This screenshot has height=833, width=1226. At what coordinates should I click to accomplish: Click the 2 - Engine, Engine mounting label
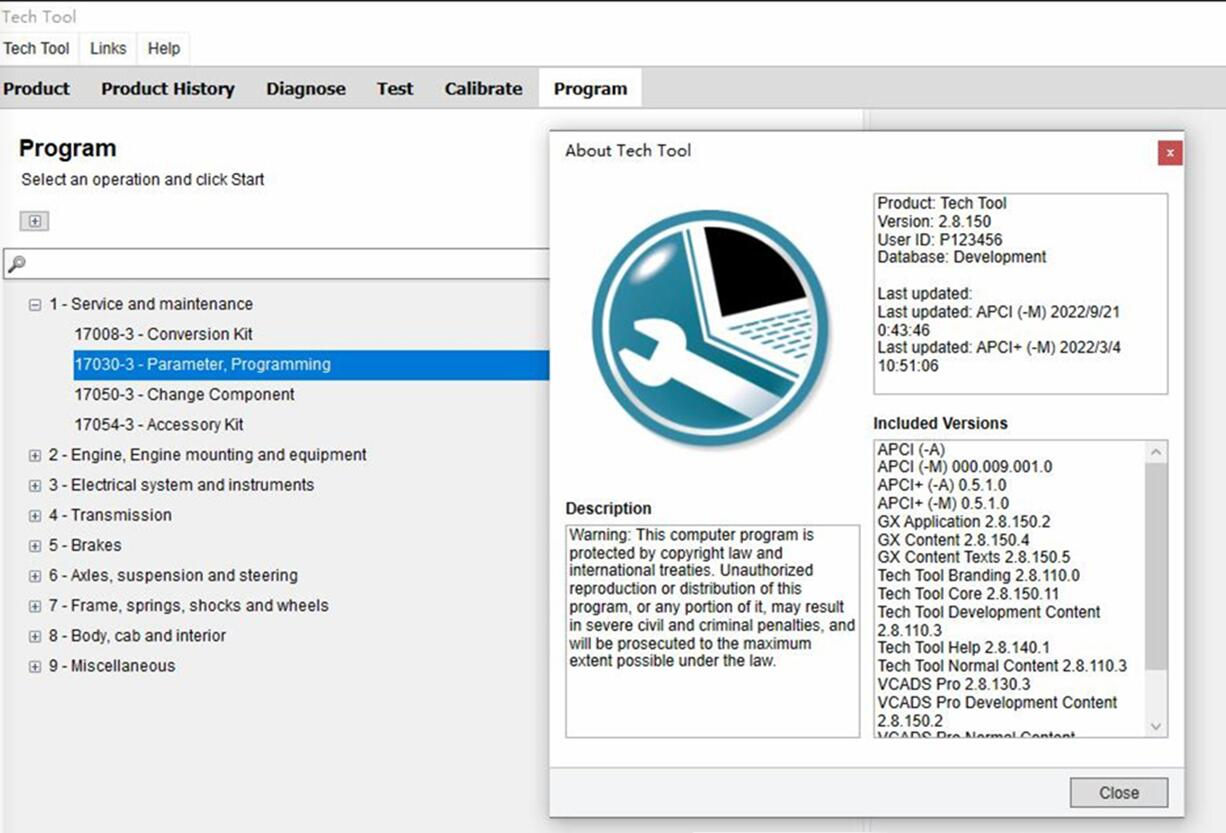[x=208, y=454]
